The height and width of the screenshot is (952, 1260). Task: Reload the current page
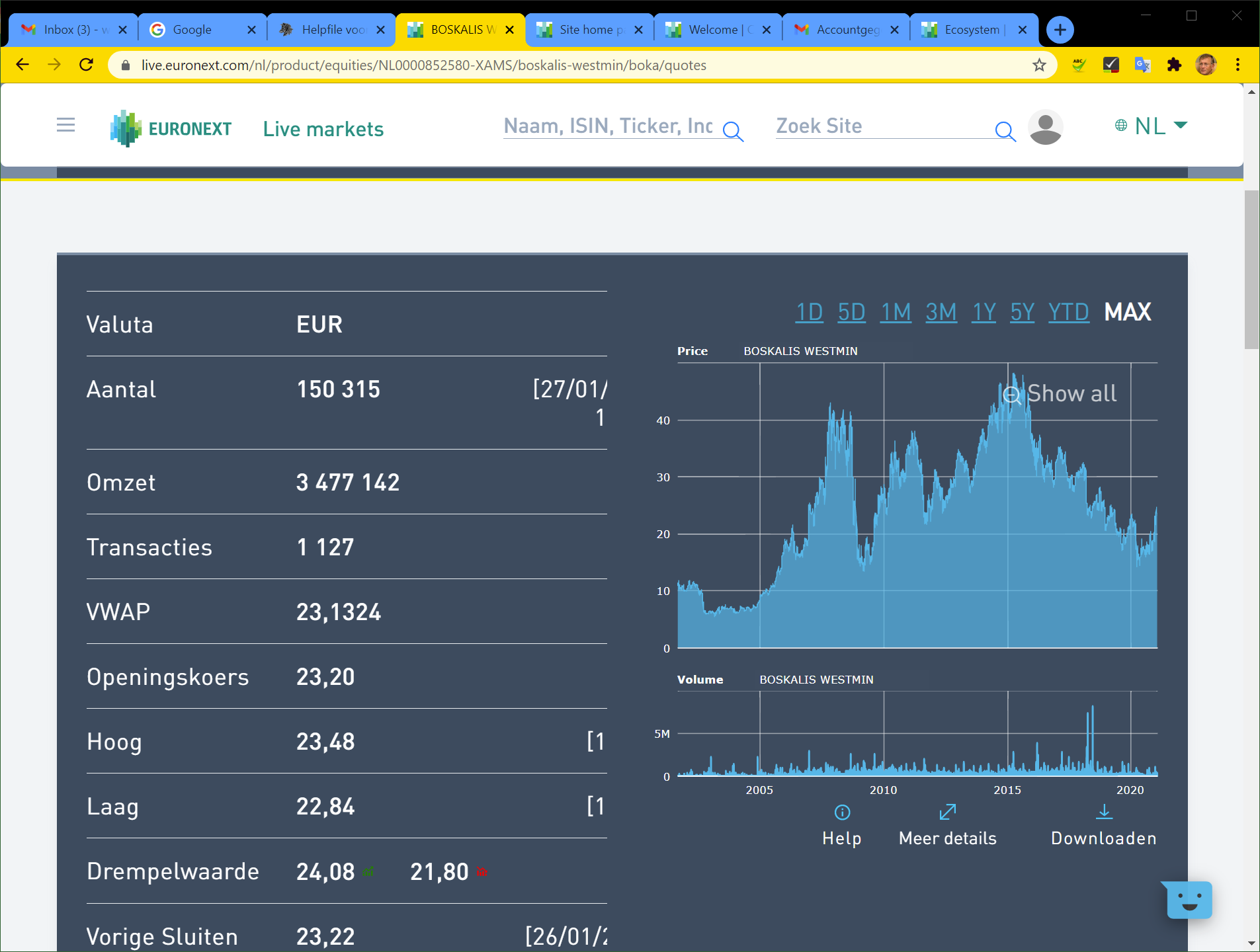(x=86, y=65)
